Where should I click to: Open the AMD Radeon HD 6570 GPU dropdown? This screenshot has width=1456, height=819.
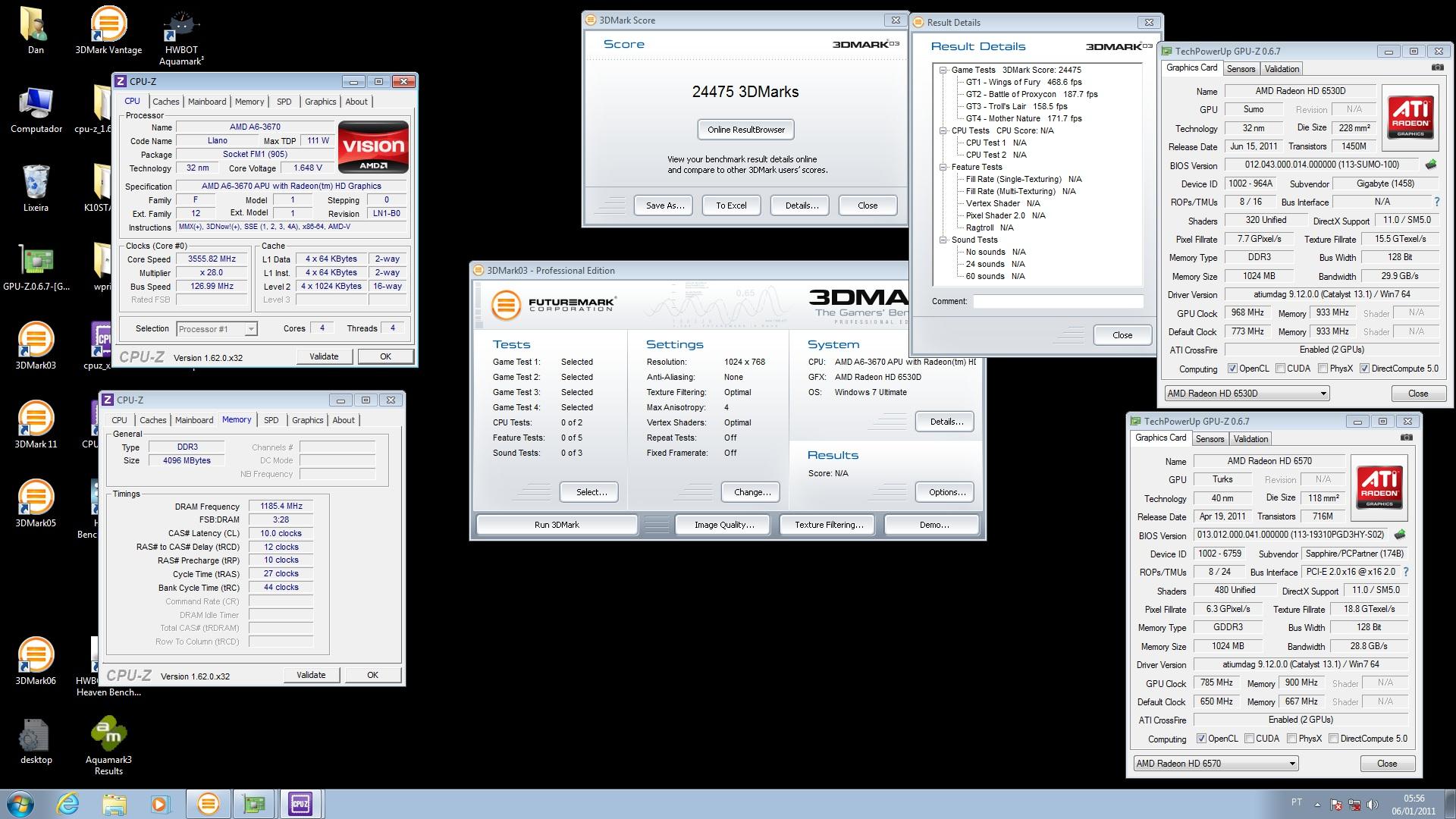[1216, 764]
